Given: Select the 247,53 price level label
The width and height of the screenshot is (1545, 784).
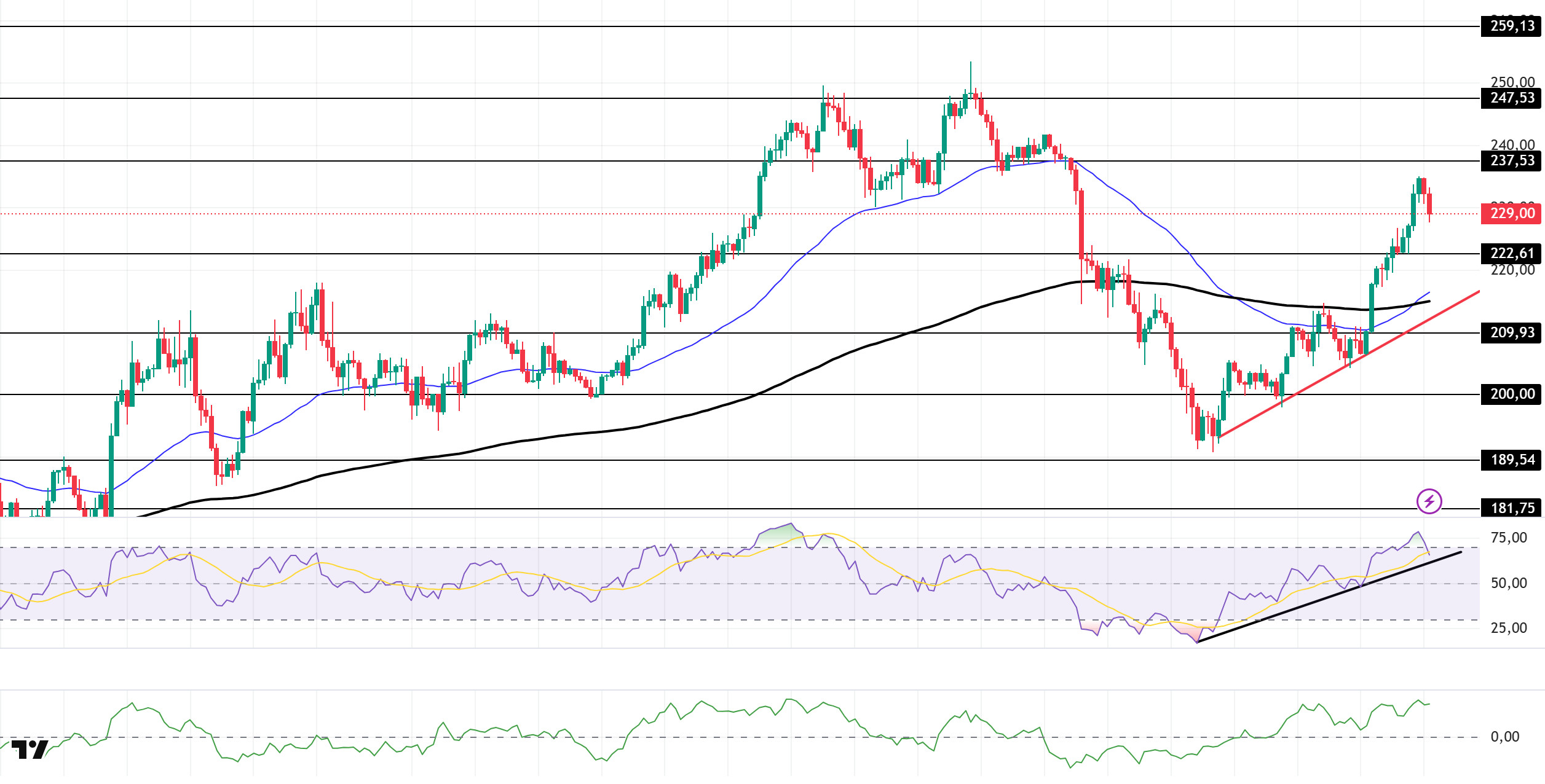Looking at the screenshot, I should [1512, 98].
